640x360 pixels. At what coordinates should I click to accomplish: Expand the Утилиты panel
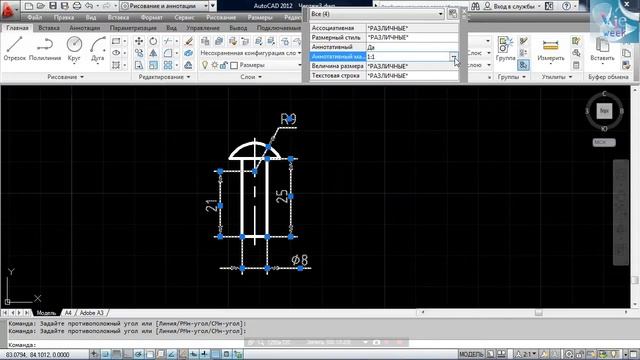(x=557, y=77)
